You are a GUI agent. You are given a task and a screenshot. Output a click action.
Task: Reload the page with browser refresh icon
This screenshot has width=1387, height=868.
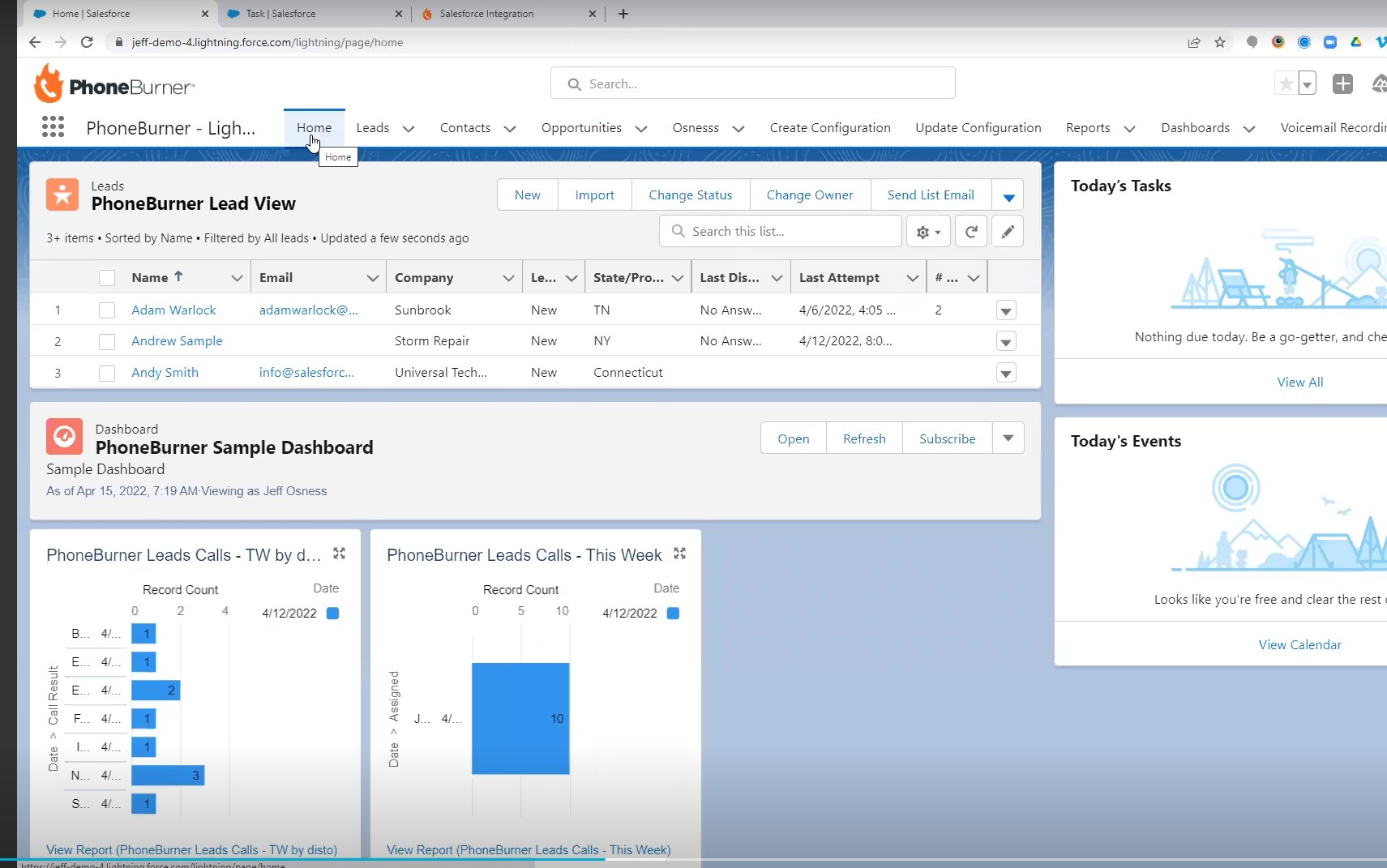(87, 42)
